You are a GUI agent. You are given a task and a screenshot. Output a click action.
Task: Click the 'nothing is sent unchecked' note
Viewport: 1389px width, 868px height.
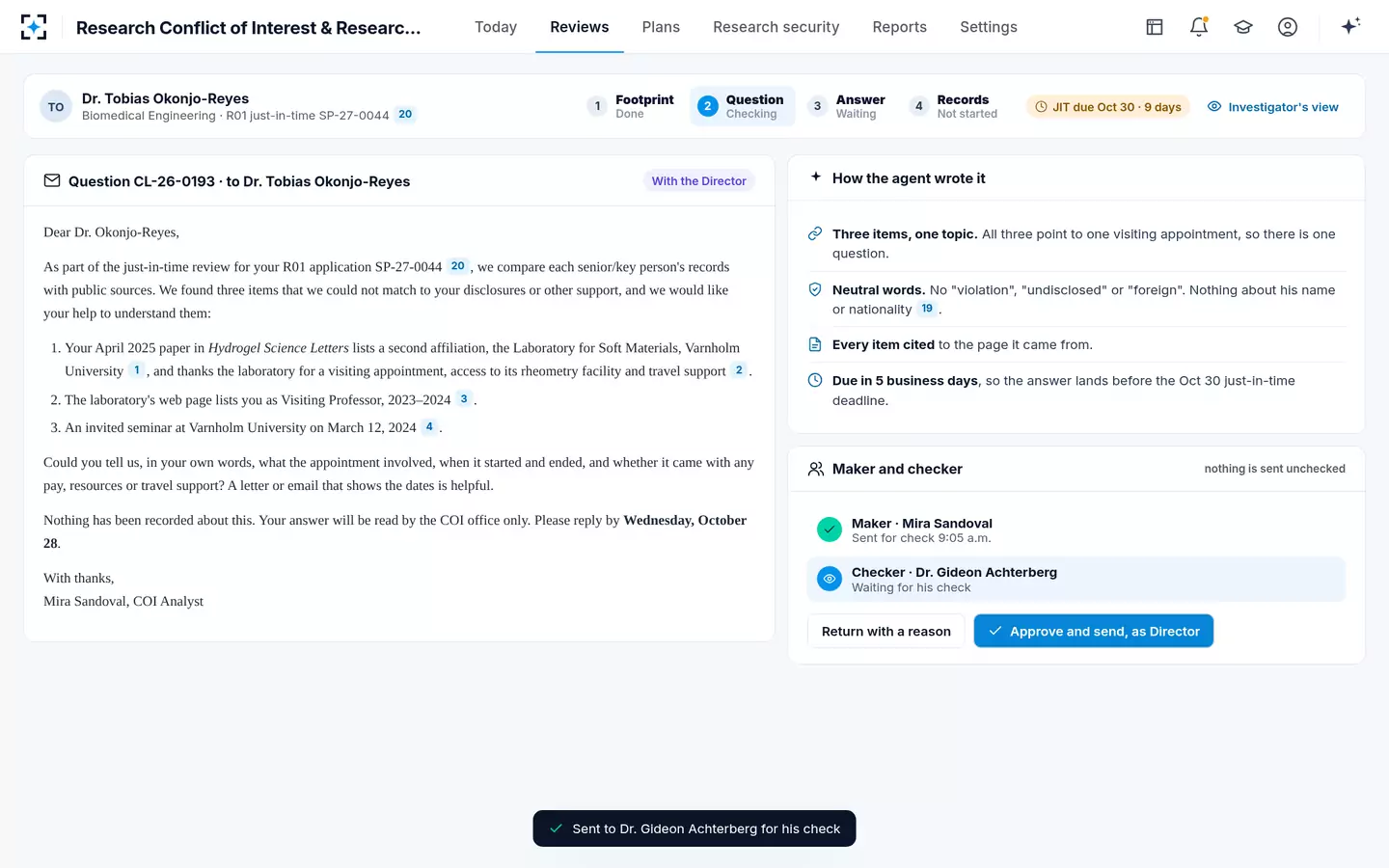(x=1274, y=469)
